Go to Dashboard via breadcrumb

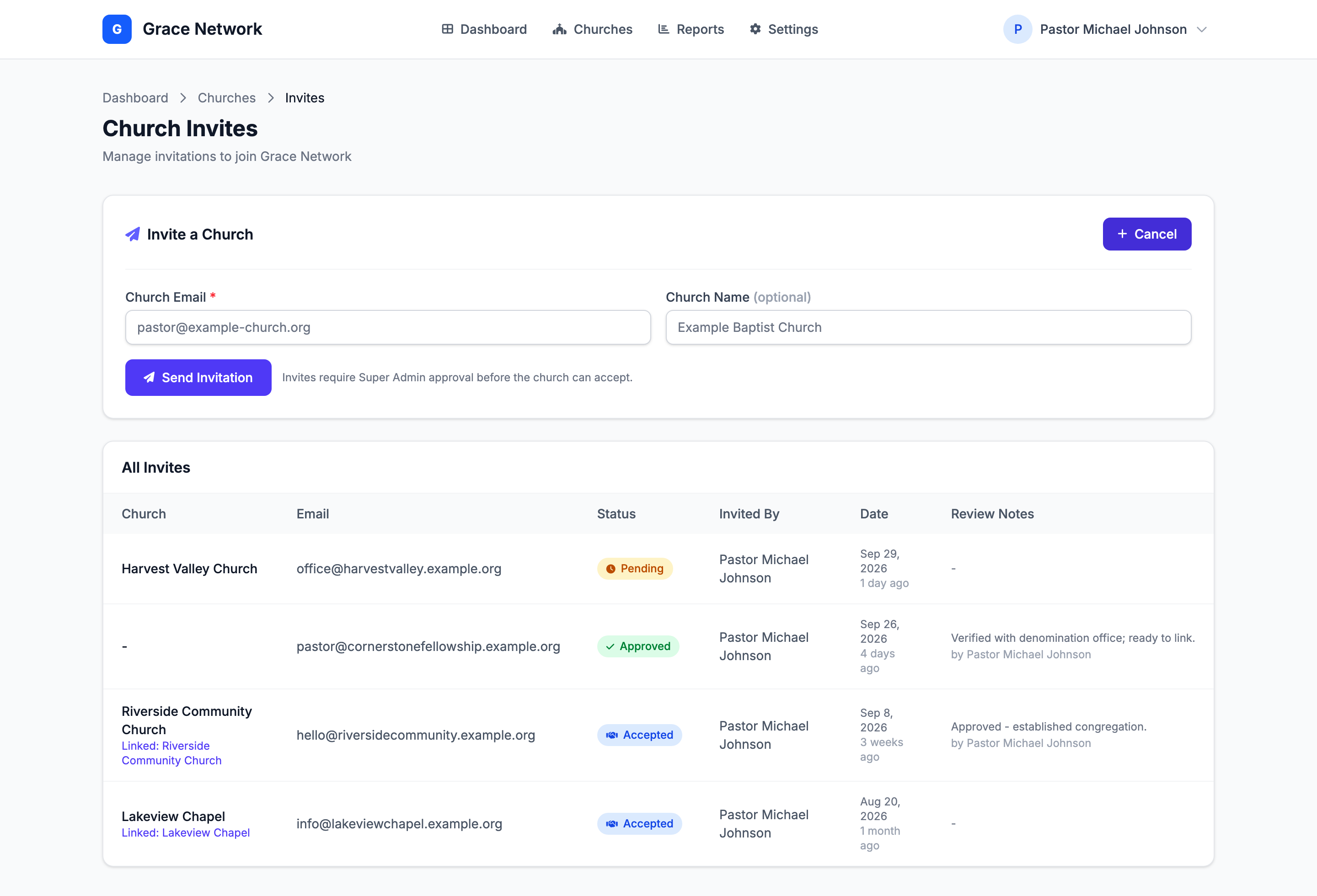point(135,98)
